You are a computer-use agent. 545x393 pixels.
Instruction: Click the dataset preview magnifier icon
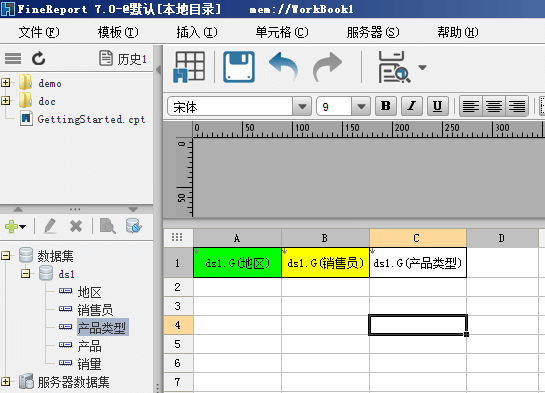tap(107, 226)
